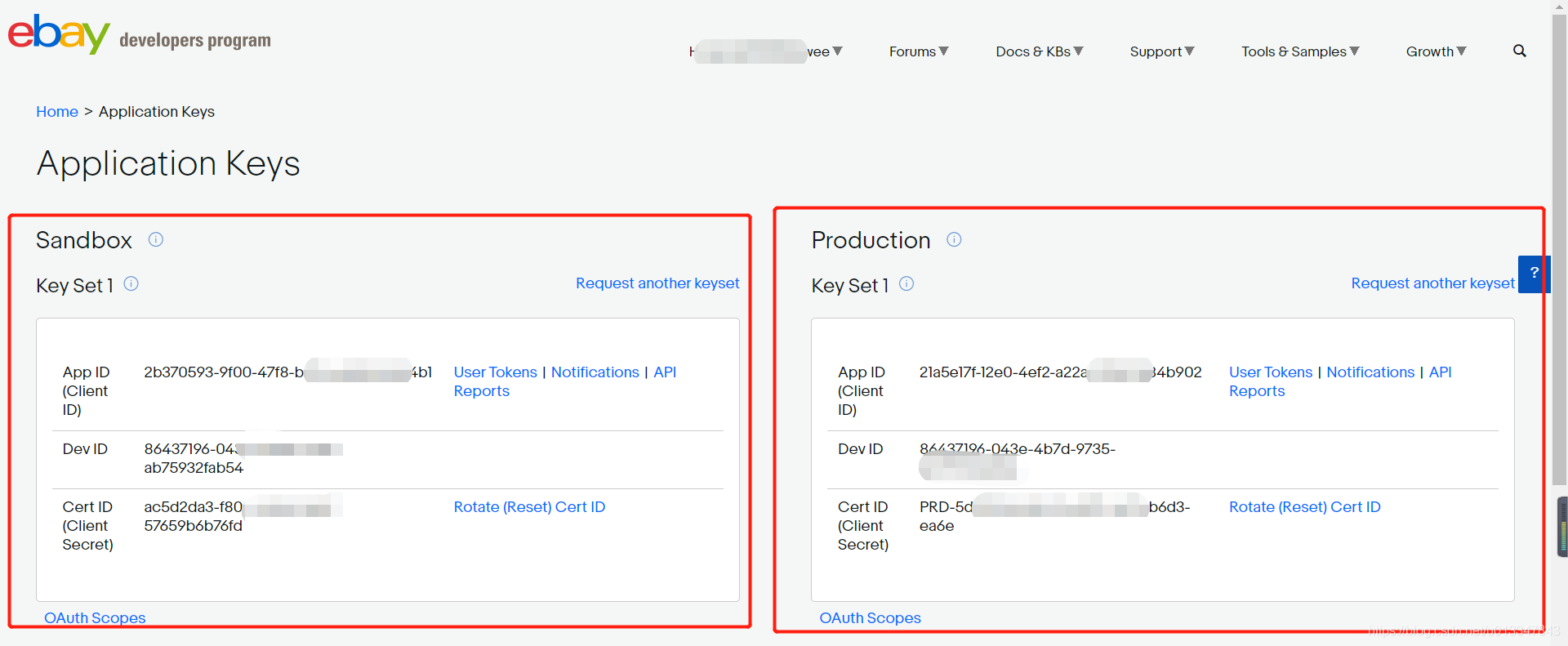Image resolution: width=1568 pixels, height=646 pixels.
Task: Click the Production App ID value starting 21a5e17f
Action: click(1060, 372)
